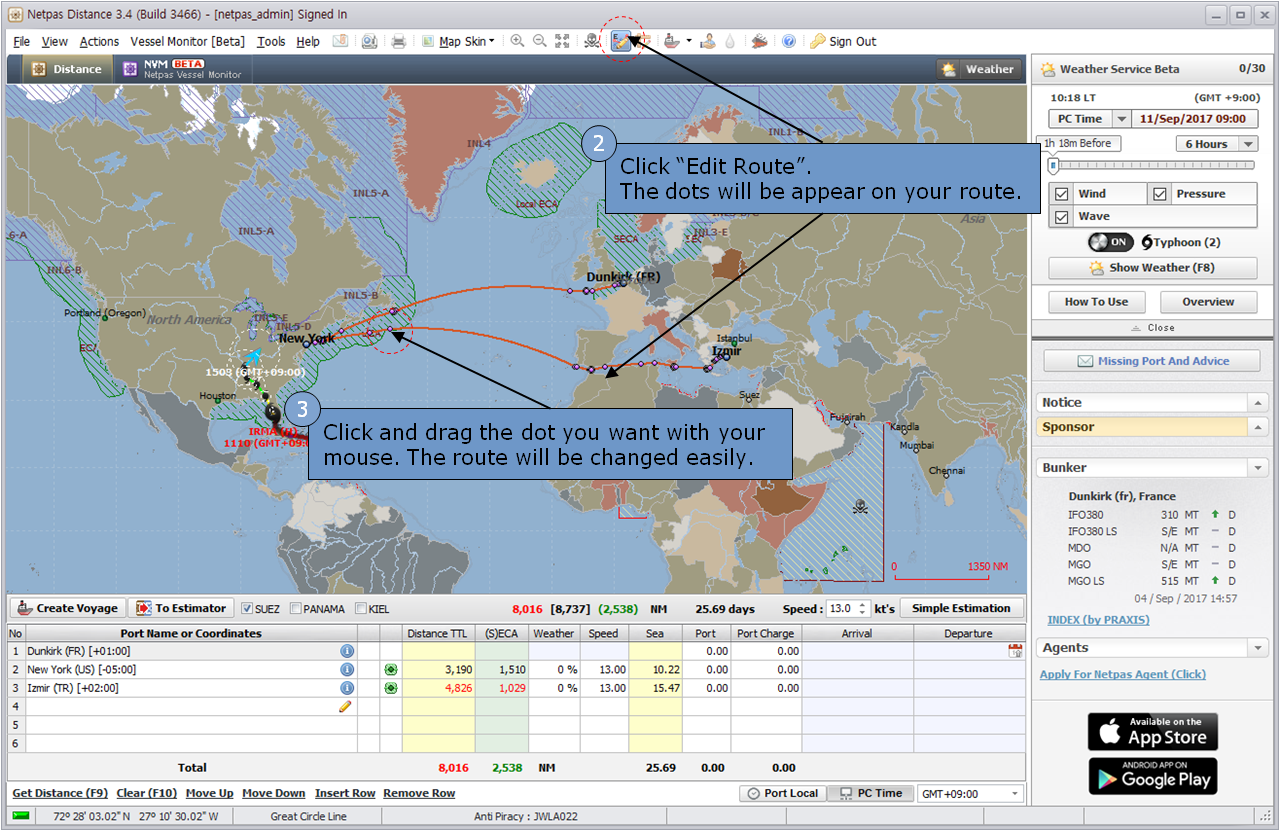Click green route icon in Izmir row
Screen dimensions: 1280x831
click(391, 688)
